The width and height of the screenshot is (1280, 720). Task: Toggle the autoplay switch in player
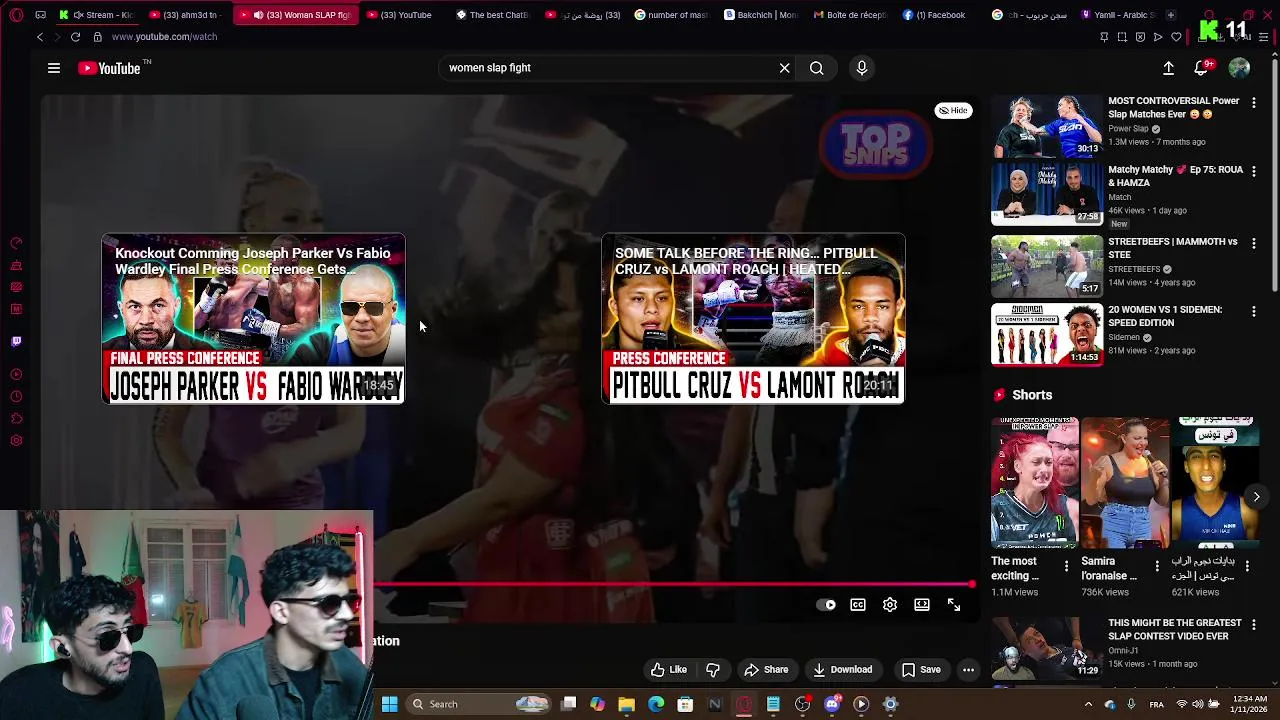point(826,605)
